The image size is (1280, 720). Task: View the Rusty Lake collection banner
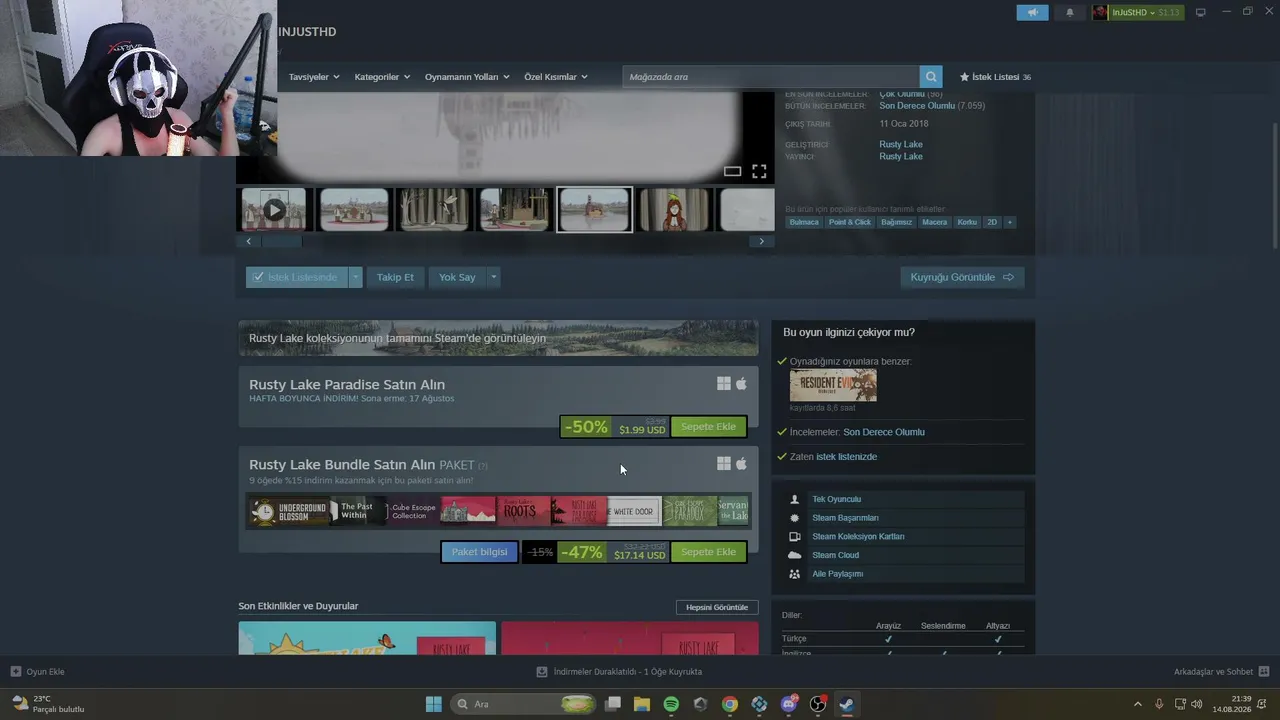(498, 338)
